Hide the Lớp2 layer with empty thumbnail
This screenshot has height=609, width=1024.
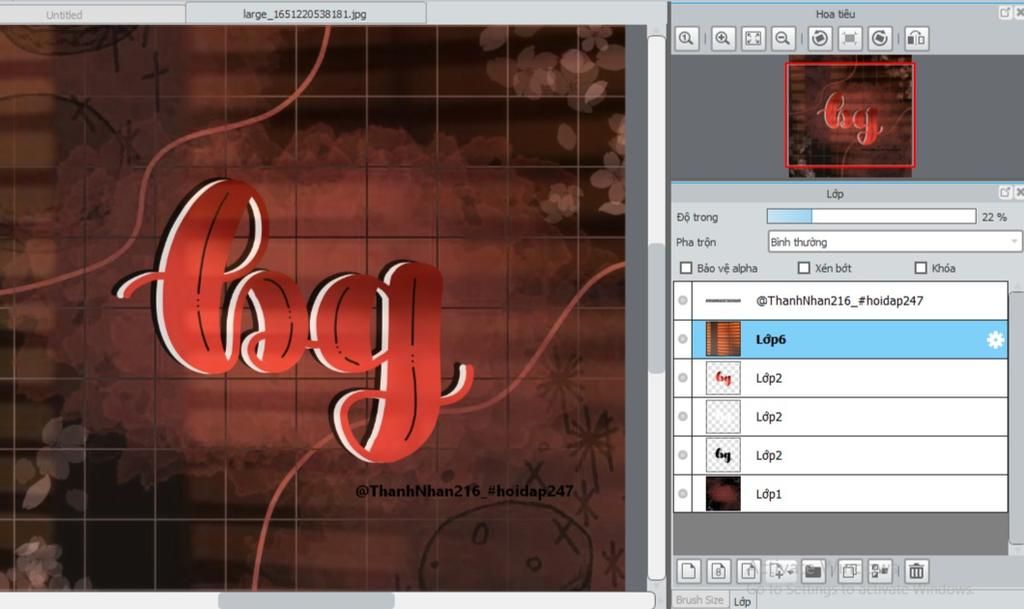click(682, 416)
